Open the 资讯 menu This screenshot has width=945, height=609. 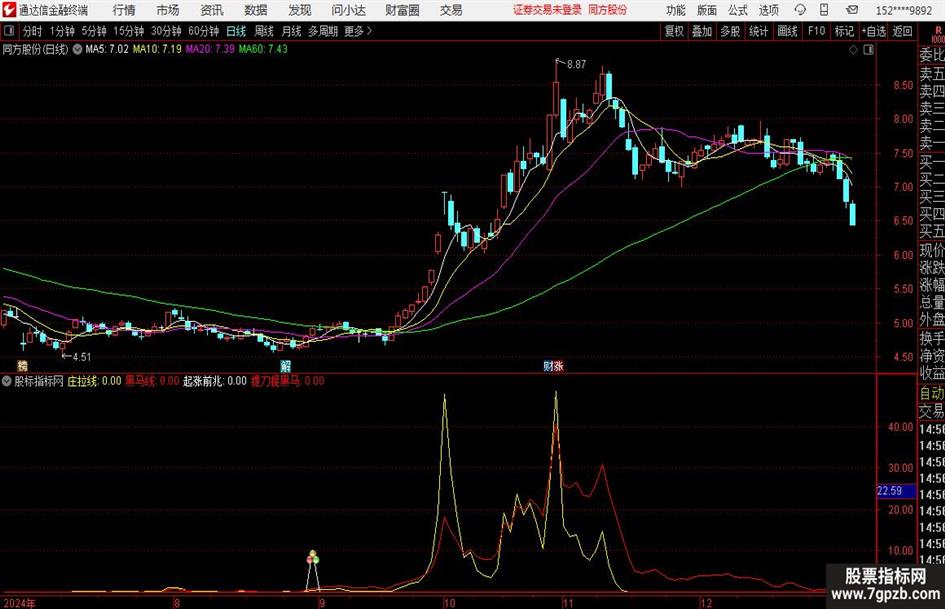point(212,10)
